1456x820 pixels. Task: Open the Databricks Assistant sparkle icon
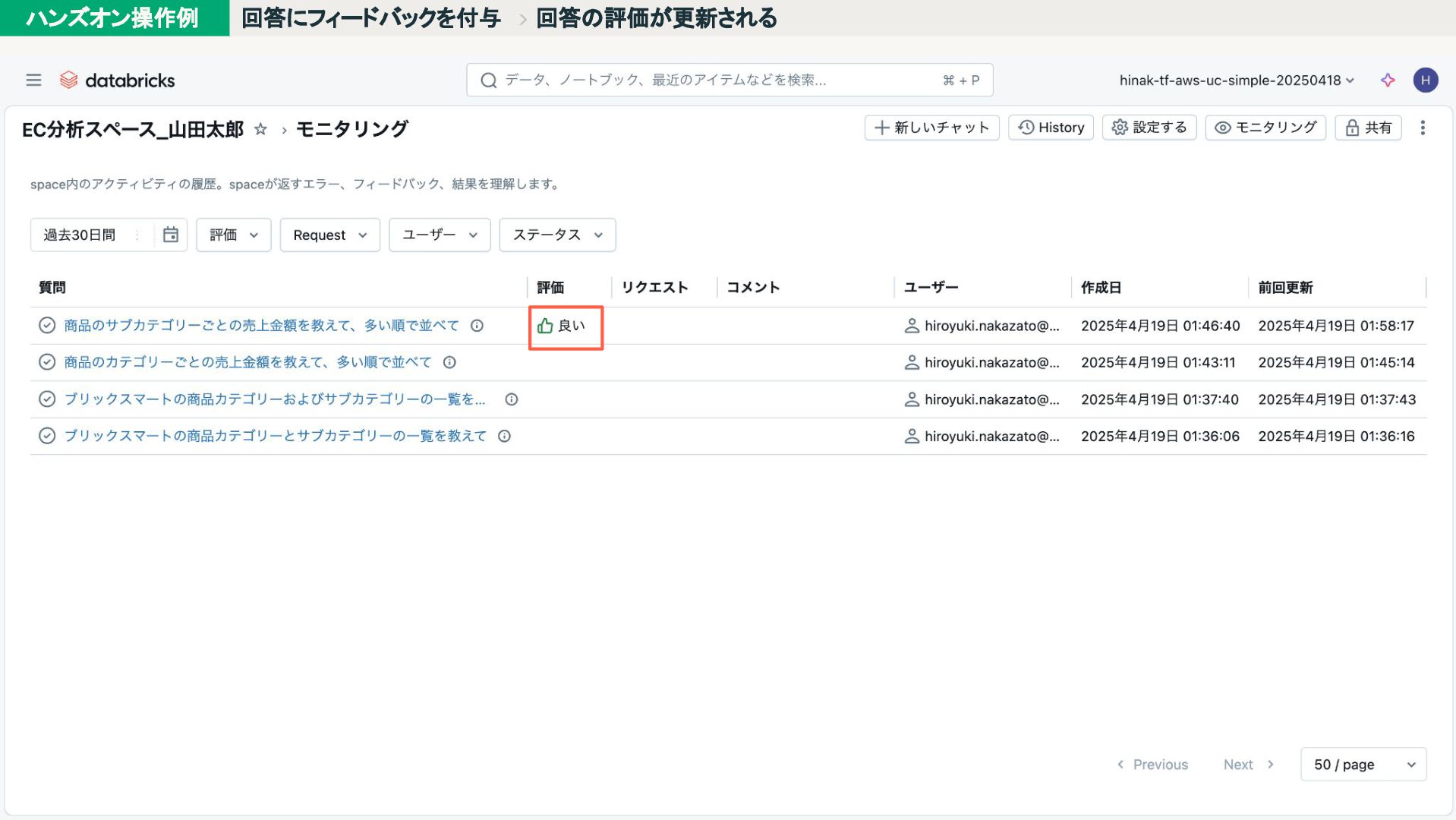[1388, 80]
